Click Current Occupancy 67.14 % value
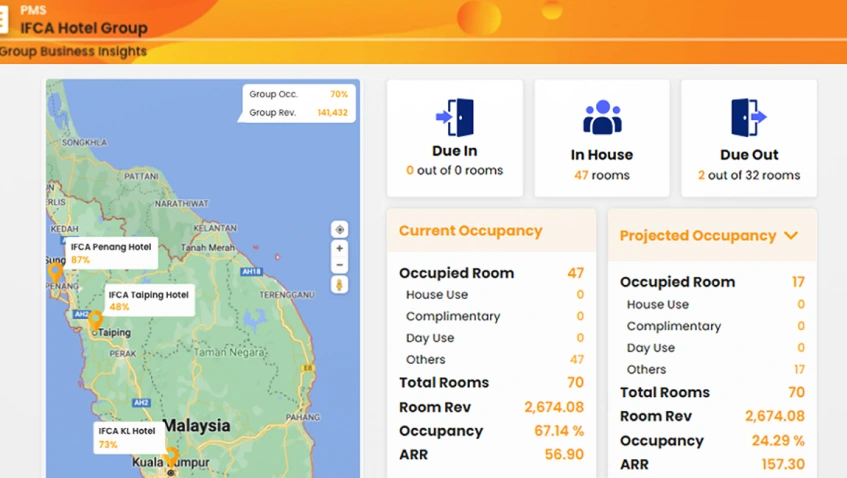Viewport: 847px width, 478px height. [559, 430]
